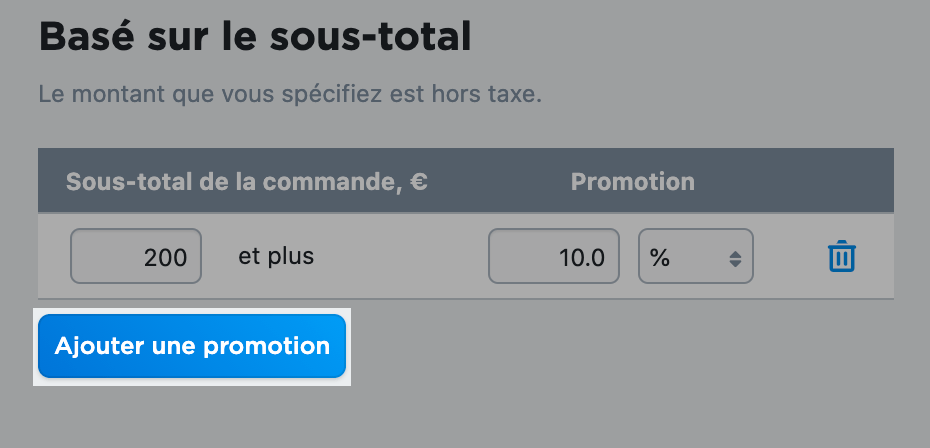Image resolution: width=930 pixels, height=448 pixels.
Task: Click the dark gray table header bar
Action: click(x=466, y=180)
